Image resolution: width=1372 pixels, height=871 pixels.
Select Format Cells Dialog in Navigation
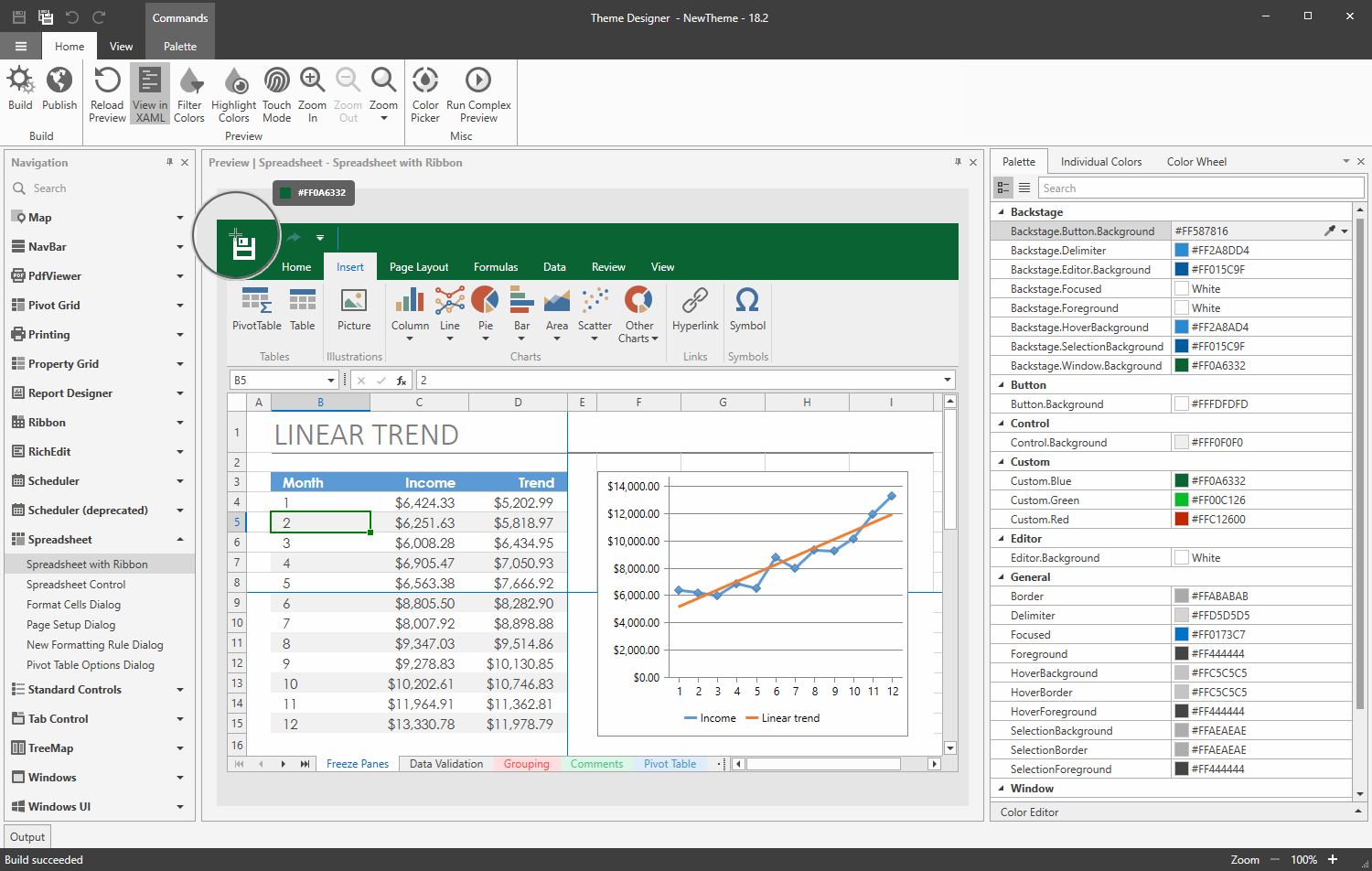click(75, 604)
